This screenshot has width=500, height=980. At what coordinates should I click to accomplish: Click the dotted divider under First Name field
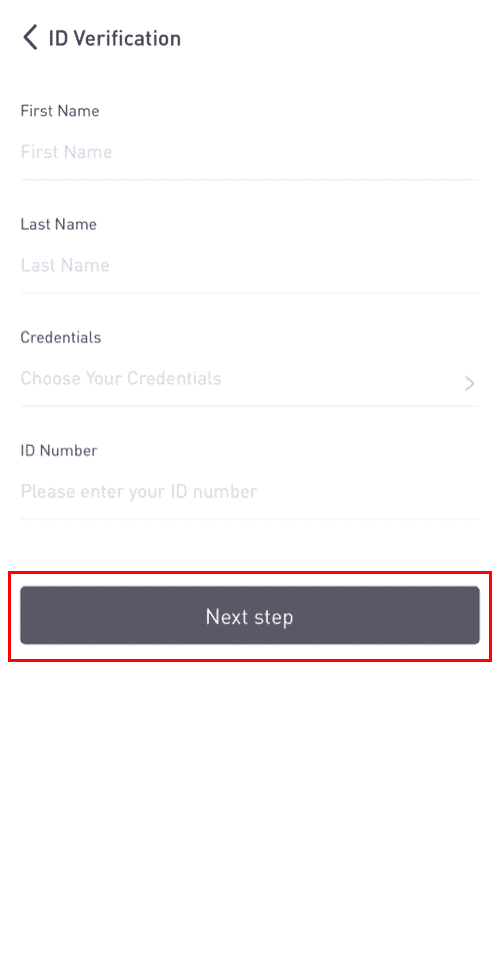pyautogui.click(x=249, y=179)
